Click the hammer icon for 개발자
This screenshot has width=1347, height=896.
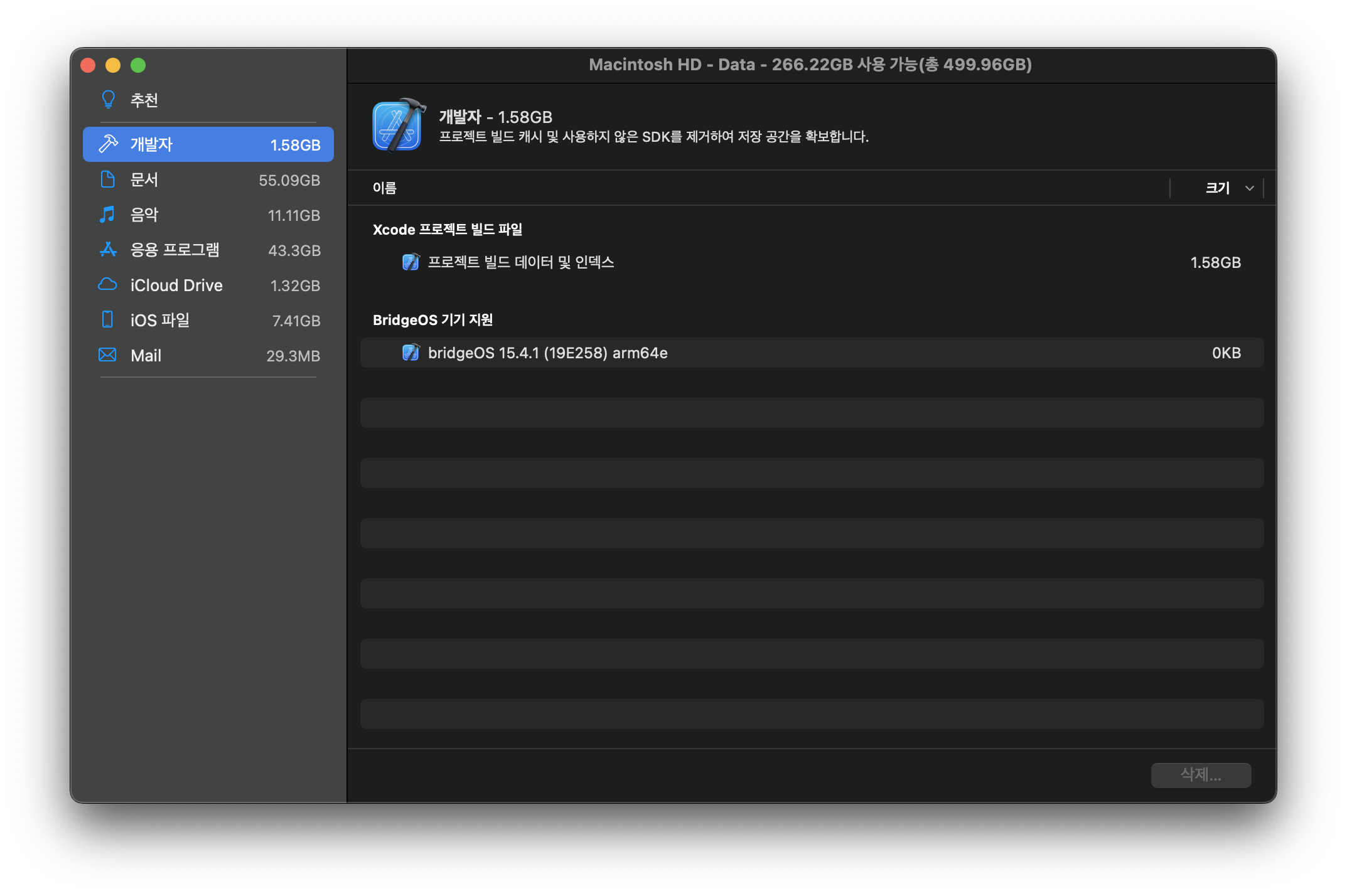(x=108, y=144)
